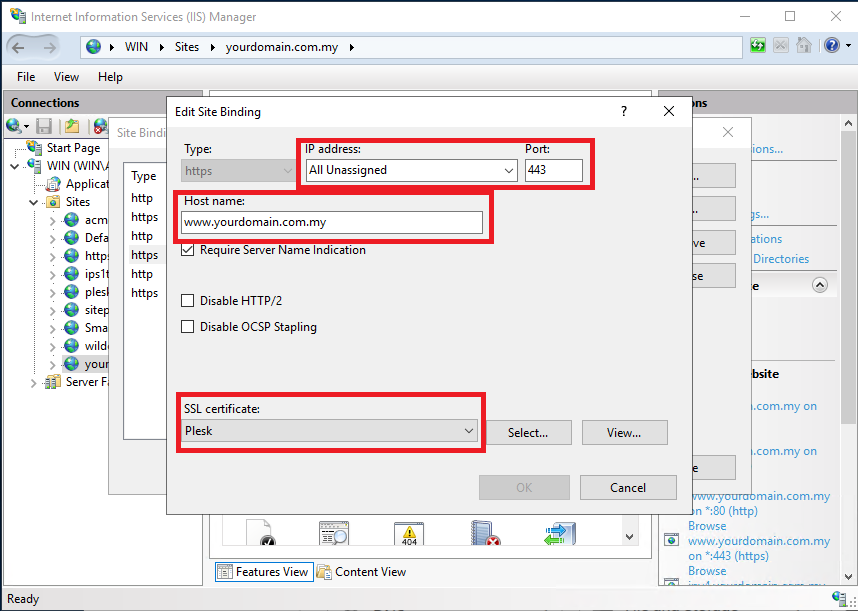858x611 pixels.
Task: Uncheck Require Server Name Indication
Action: coord(188,250)
